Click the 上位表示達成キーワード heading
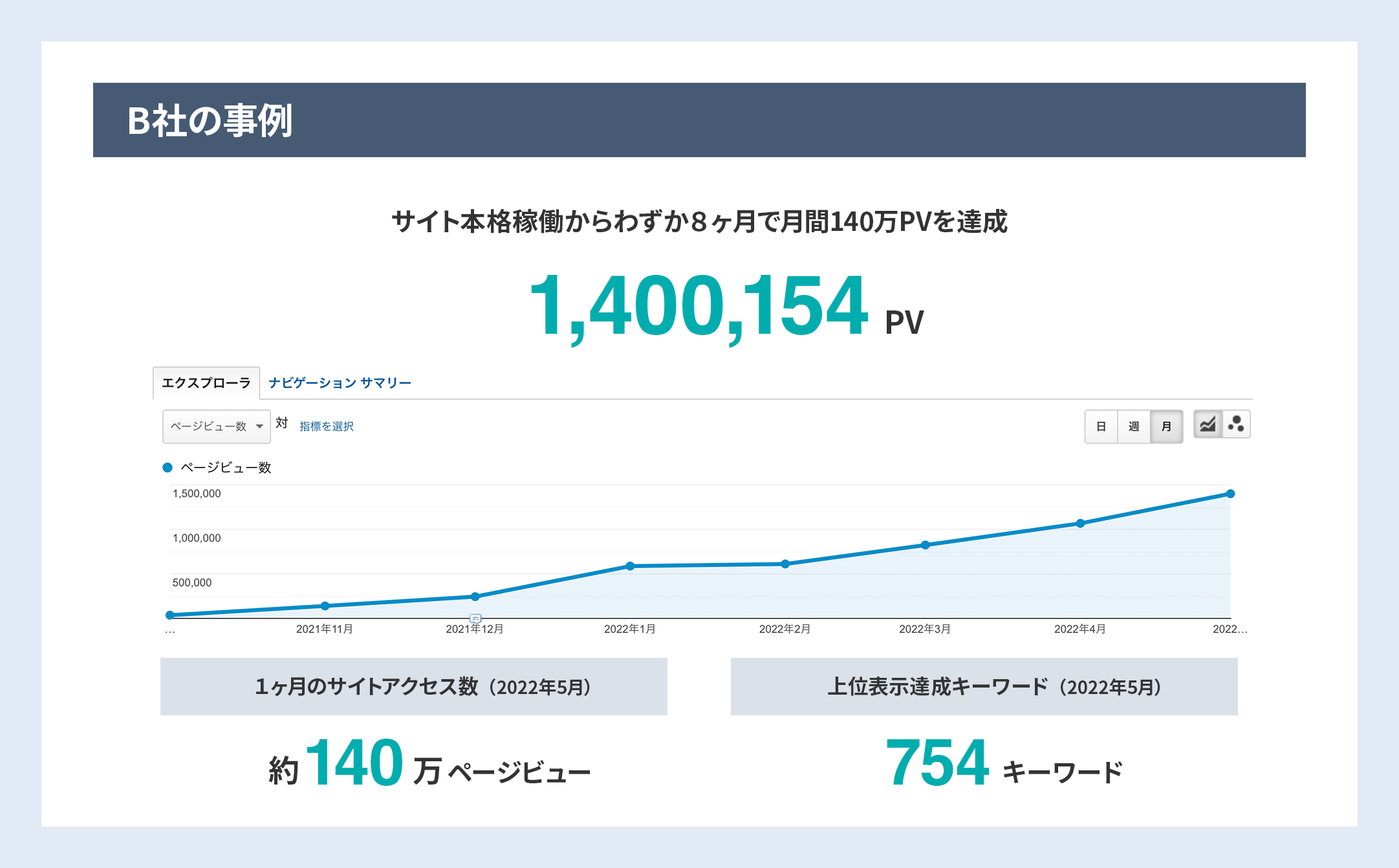This screenshot has height=868, width=1399. coord(995,686)
